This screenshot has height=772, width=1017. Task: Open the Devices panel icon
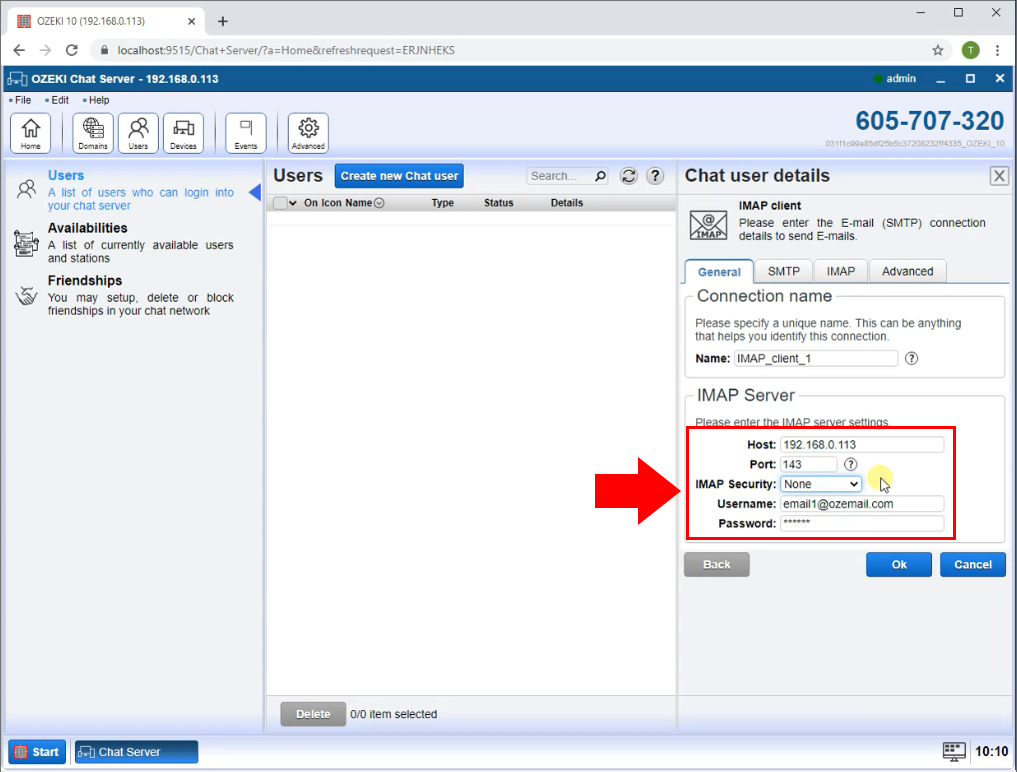pos(183,131)
